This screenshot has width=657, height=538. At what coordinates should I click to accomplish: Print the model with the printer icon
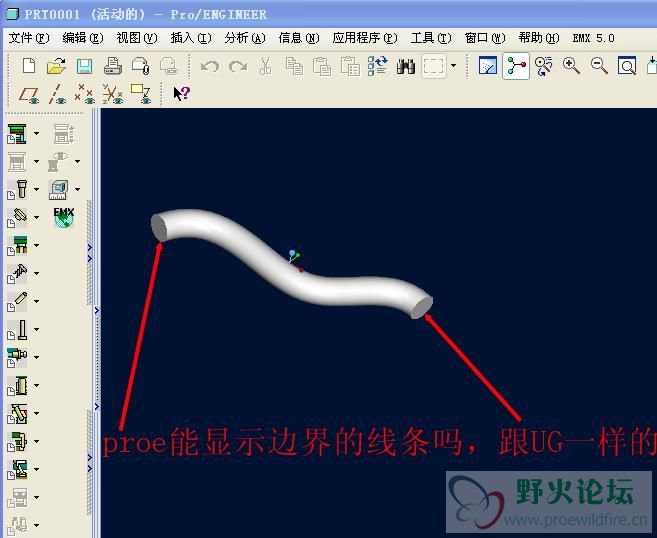point(113,66)
